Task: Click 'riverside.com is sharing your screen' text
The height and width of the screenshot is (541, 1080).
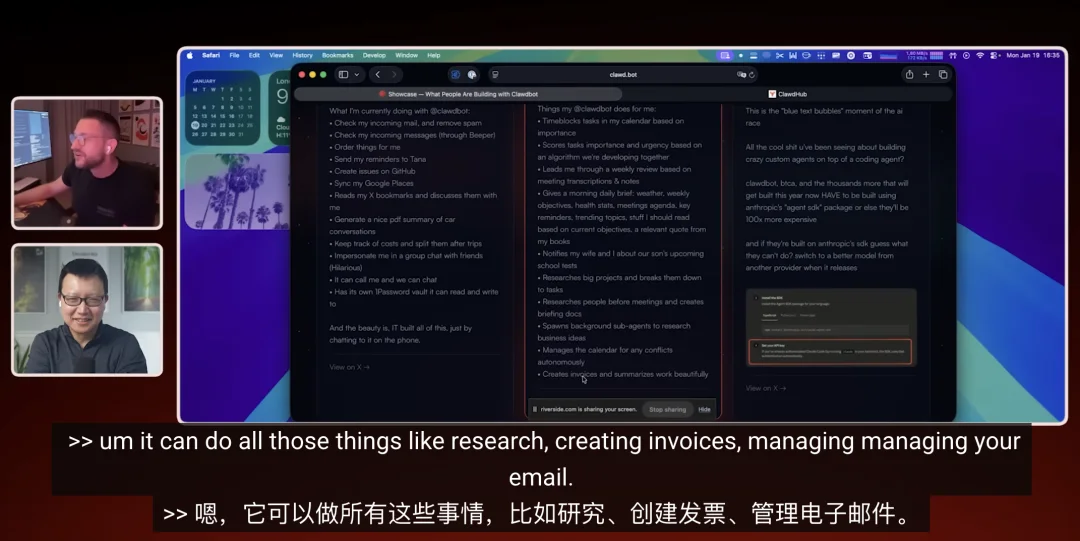Action: pos(589,409)
